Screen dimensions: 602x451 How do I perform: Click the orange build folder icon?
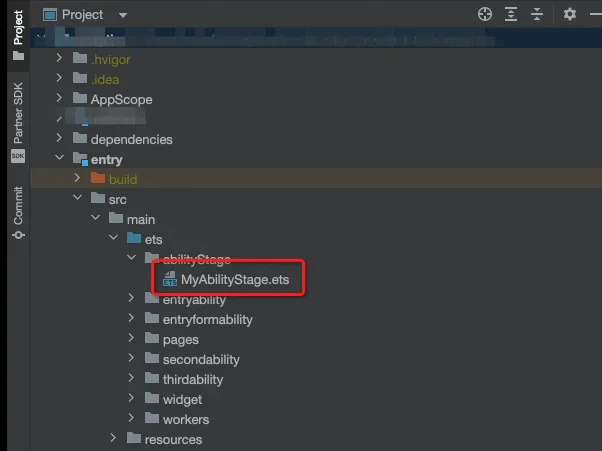click(98, 177)
